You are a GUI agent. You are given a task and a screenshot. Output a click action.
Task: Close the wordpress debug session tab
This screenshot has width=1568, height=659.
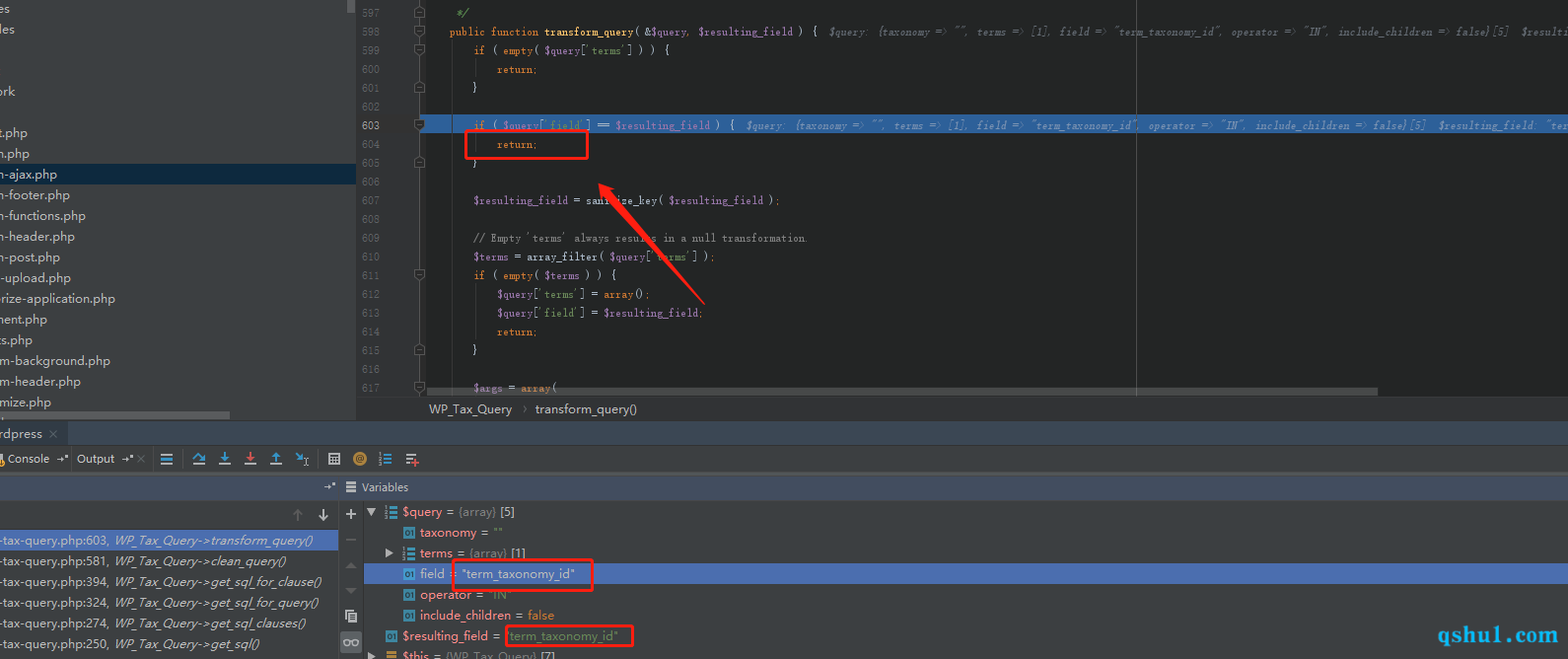tap(53, 434)
